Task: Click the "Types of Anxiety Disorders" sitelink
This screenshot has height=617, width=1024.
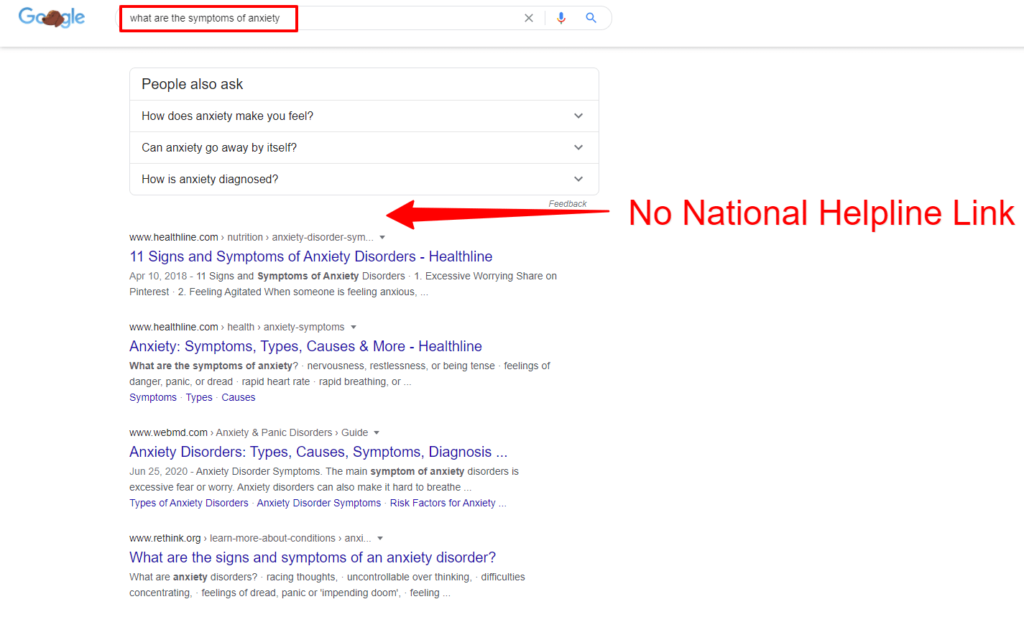Action: click(188, 503)
